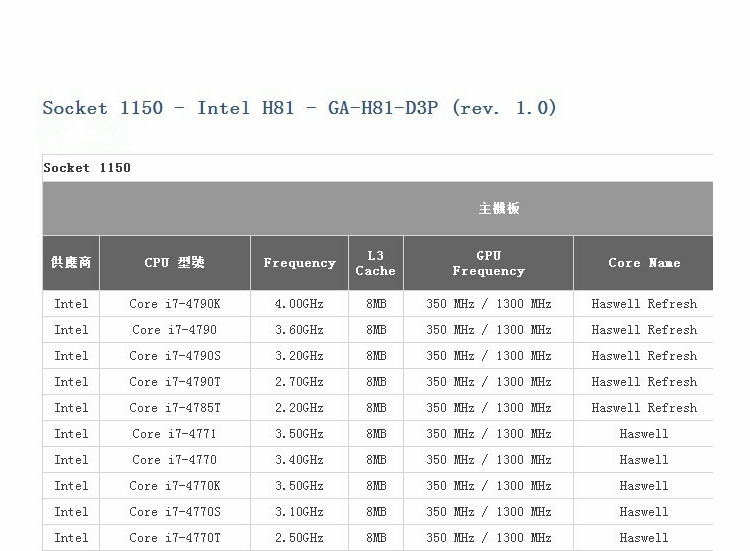
Task: Click 'Intel' in the Core i7-4790S row
Action: click(71, 356)
